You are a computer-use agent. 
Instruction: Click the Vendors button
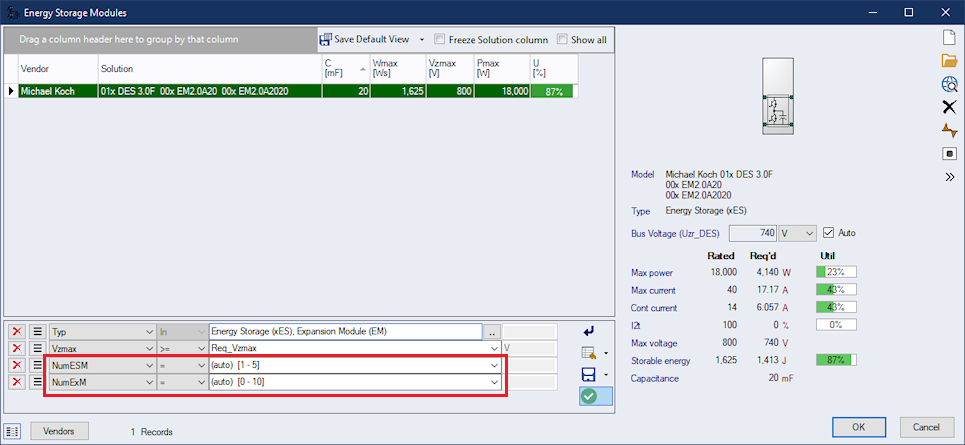pos(59,431)
